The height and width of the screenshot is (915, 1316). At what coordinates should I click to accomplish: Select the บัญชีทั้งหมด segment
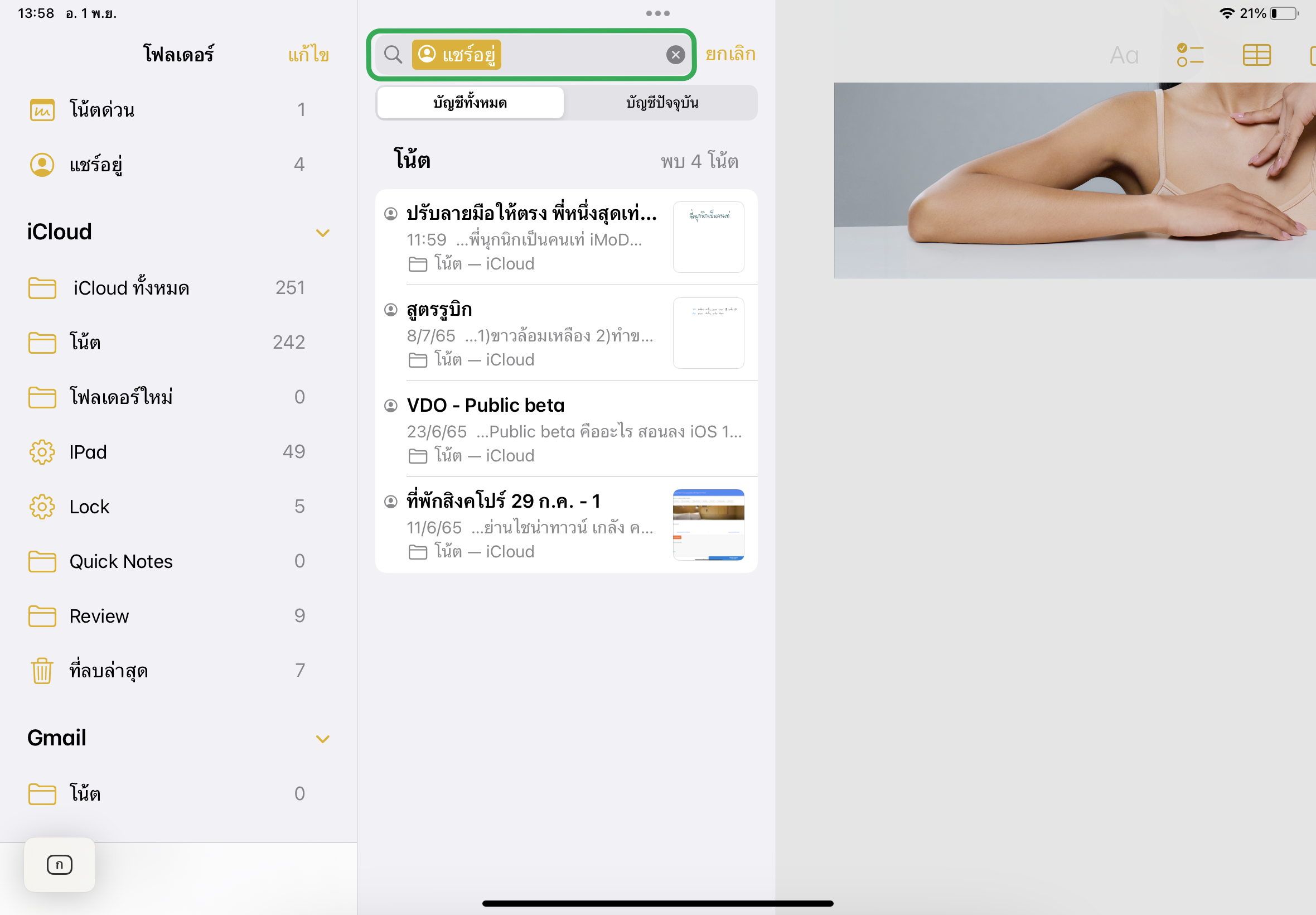471,103
